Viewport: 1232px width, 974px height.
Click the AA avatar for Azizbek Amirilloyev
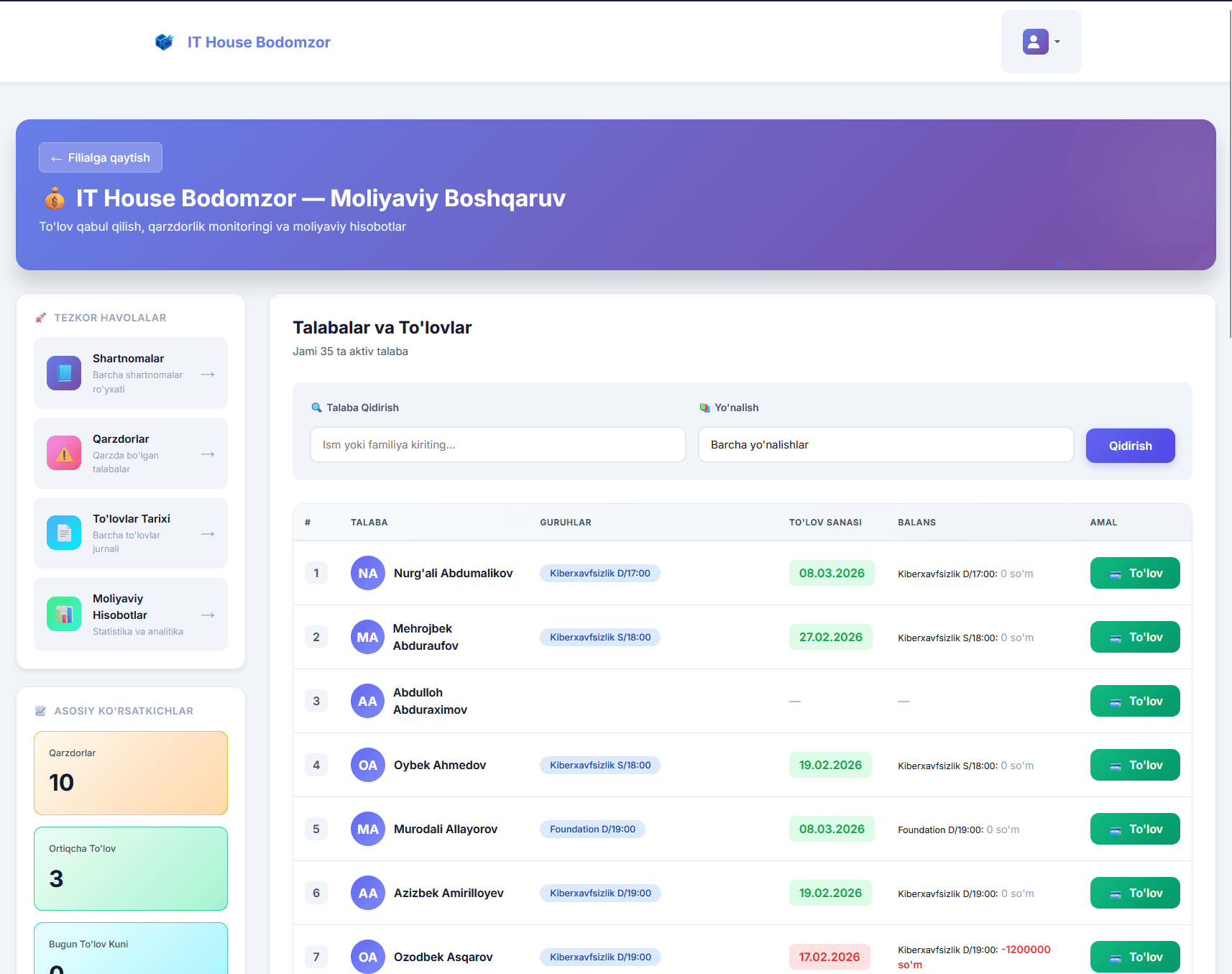pos(367,893)
